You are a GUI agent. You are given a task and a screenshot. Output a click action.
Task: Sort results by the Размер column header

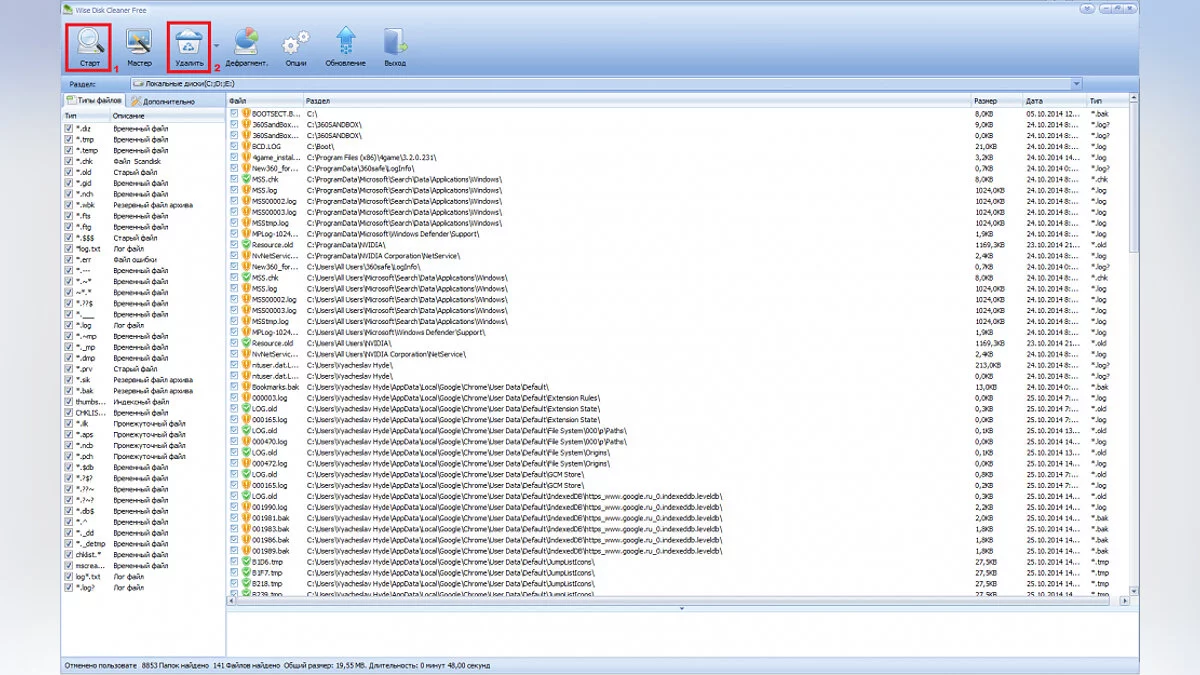(x=995, y=101)
